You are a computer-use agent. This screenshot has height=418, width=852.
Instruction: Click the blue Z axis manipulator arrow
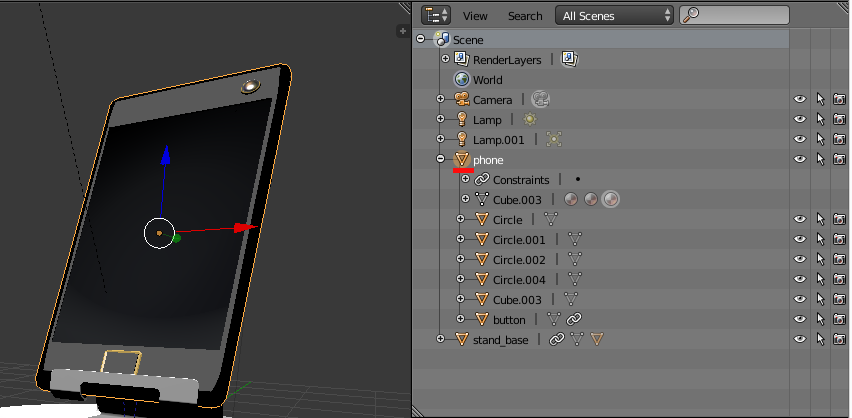pos(165,155)
